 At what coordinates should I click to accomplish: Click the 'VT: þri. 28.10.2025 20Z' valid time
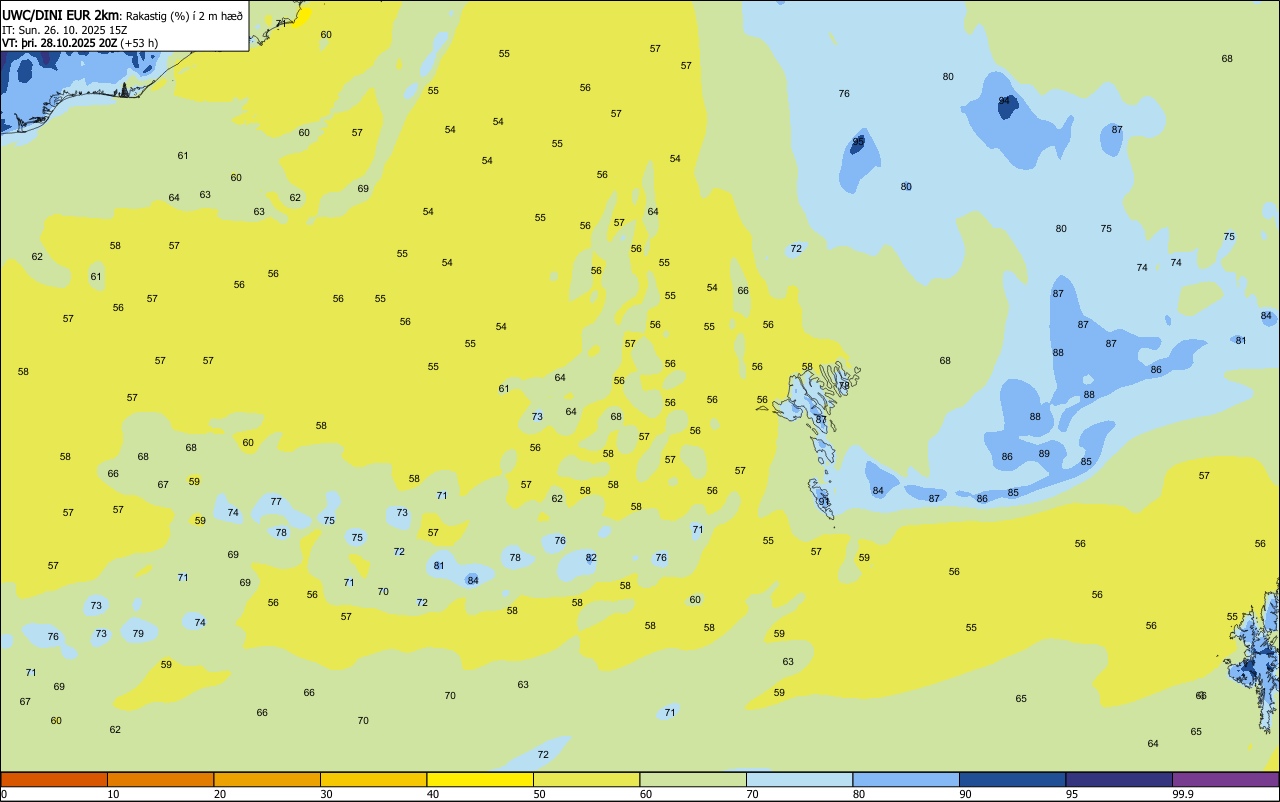[x=59, y=42]
